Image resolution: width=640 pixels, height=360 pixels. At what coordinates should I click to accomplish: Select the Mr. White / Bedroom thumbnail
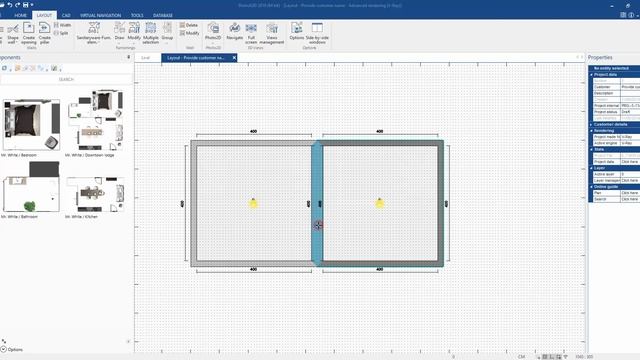coord(31,124)
